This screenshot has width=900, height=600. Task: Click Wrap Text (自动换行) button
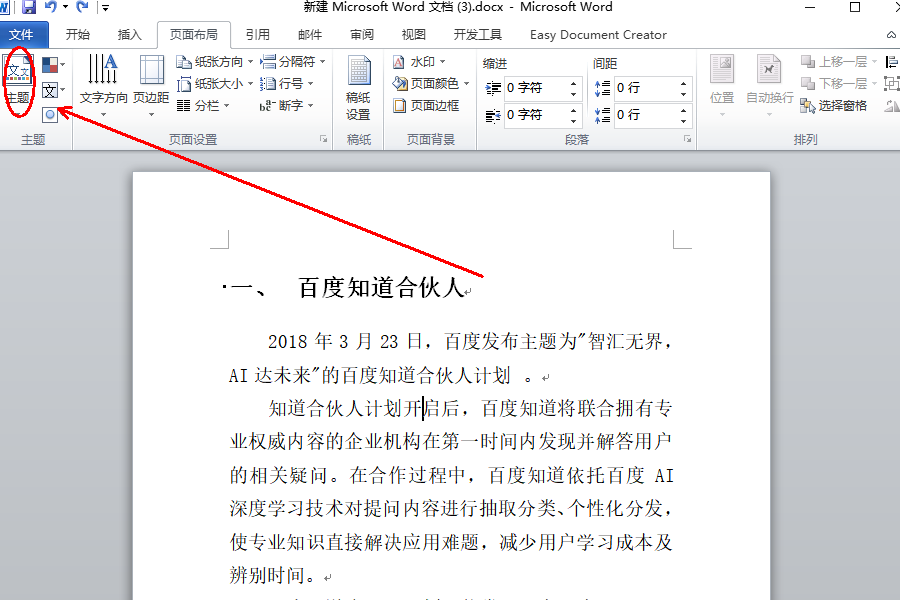coord(770,85)
